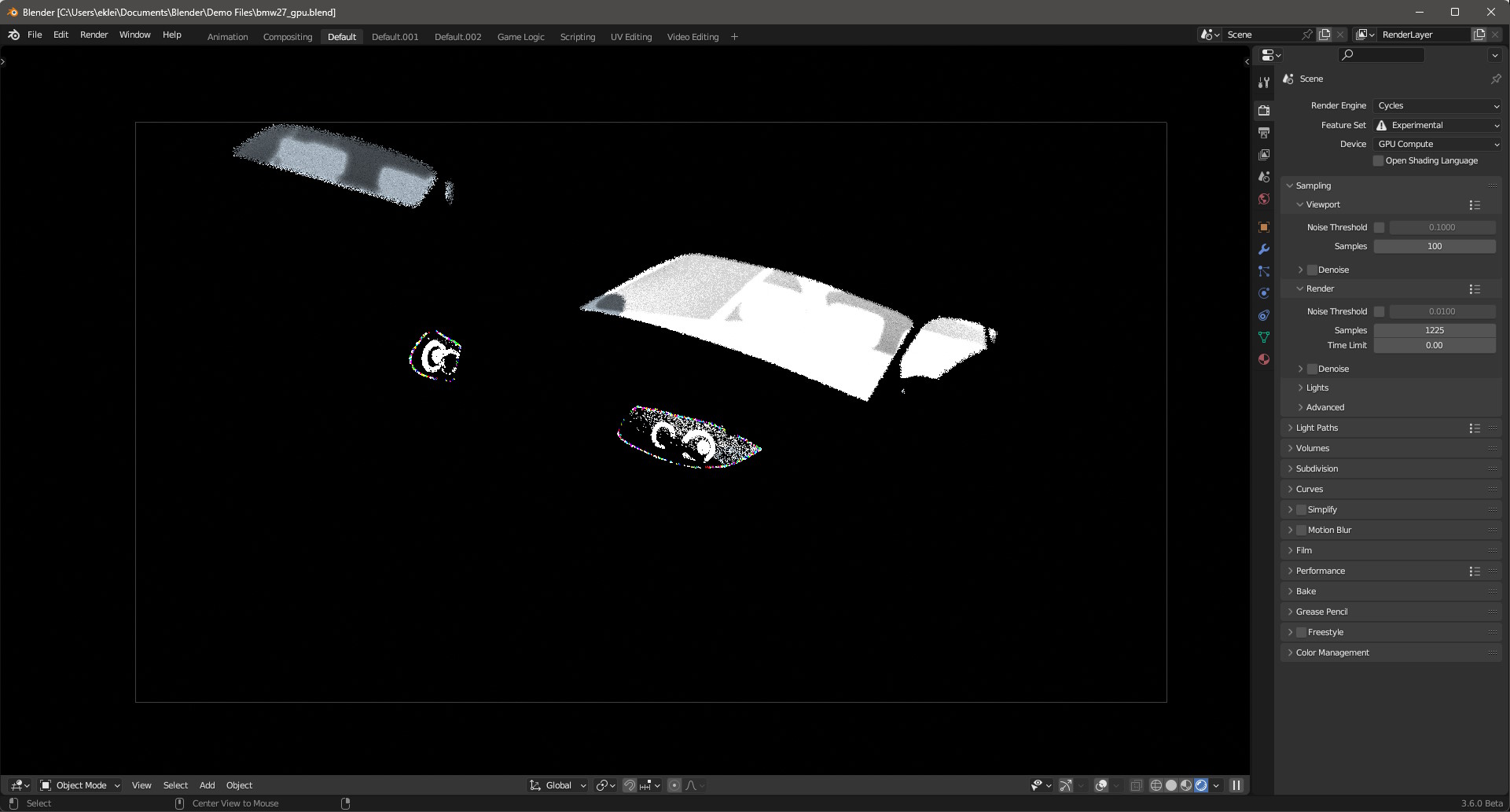Enable the Open Shading Language checkbox
This screenshot has height=812, width=1510.
click(x=1377, y=160)
